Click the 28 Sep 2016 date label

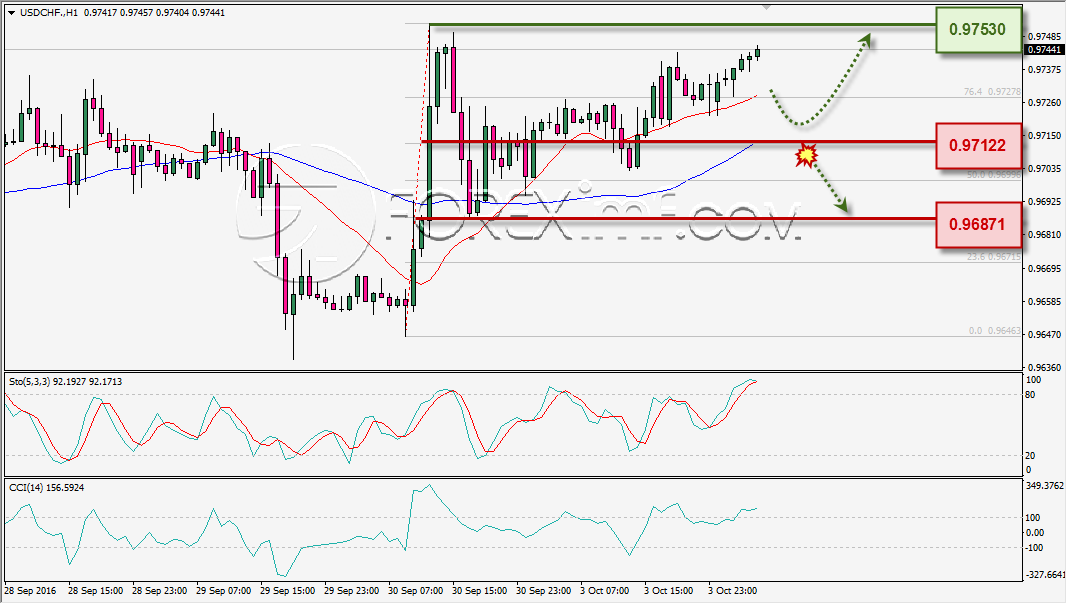tap(30, 590)
